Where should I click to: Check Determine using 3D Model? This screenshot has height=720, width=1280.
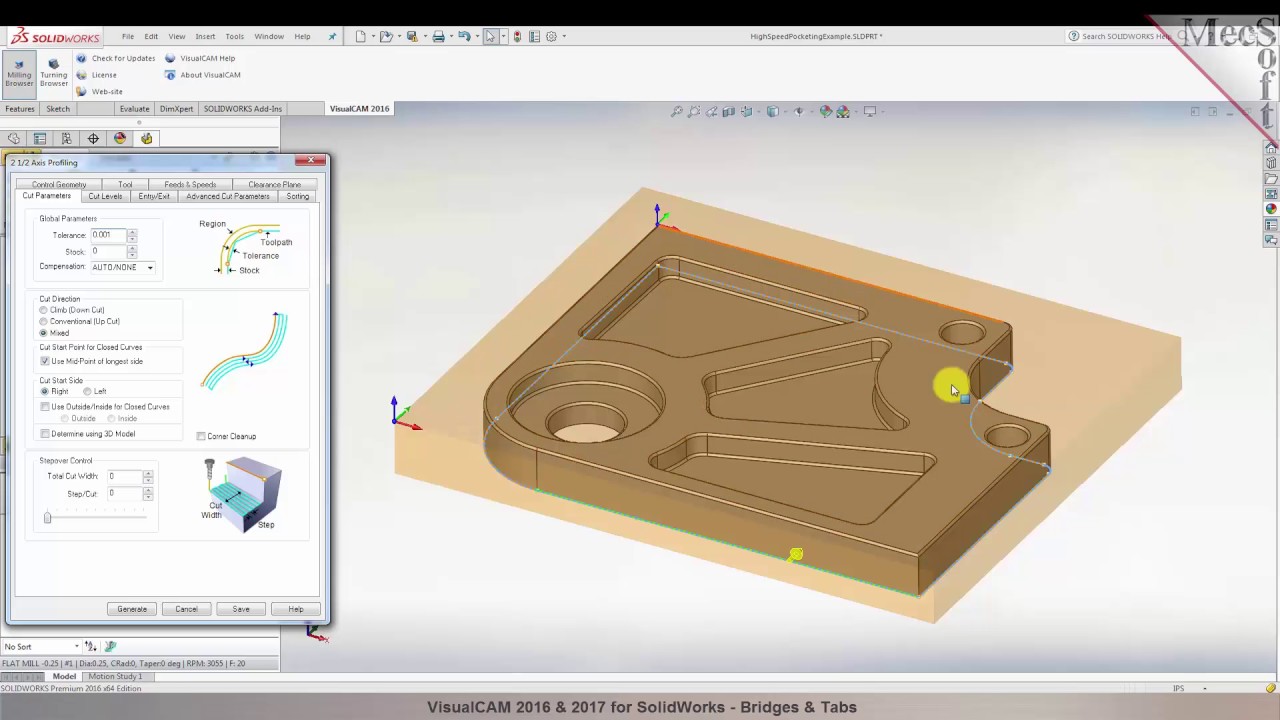pyautogui.click(x=45, y=434)
